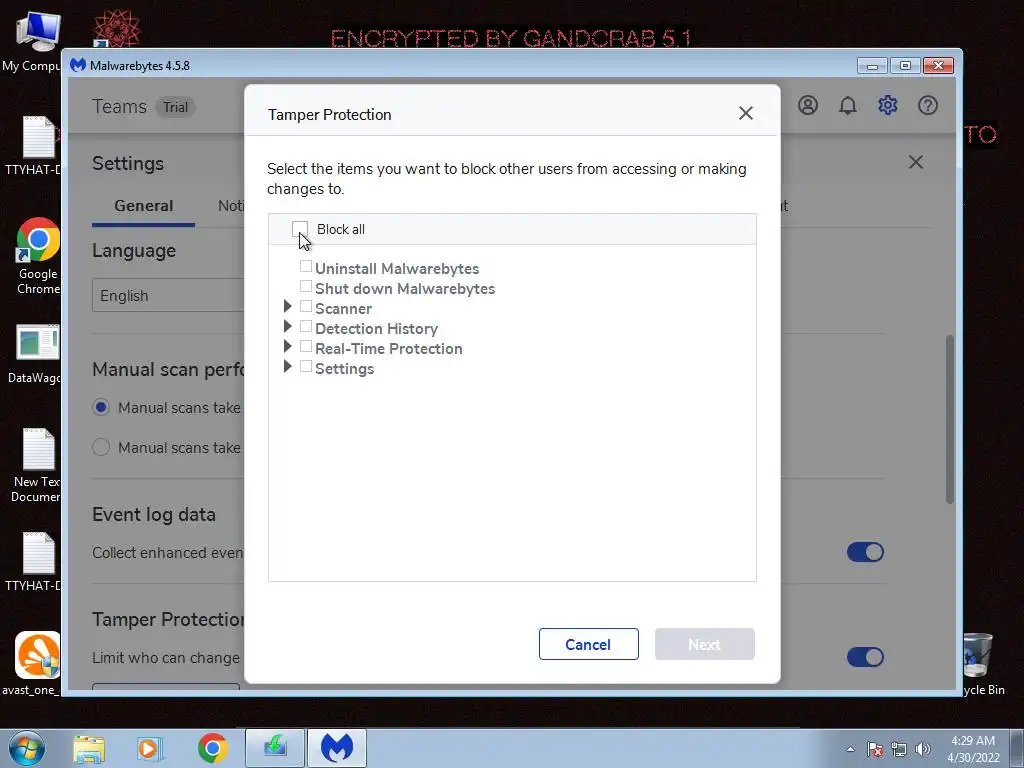Image resolution: width=1024 pixels, height=768 pixels.
Task: Select the first Manual scans radio option
Action: (x=101, y=408)
